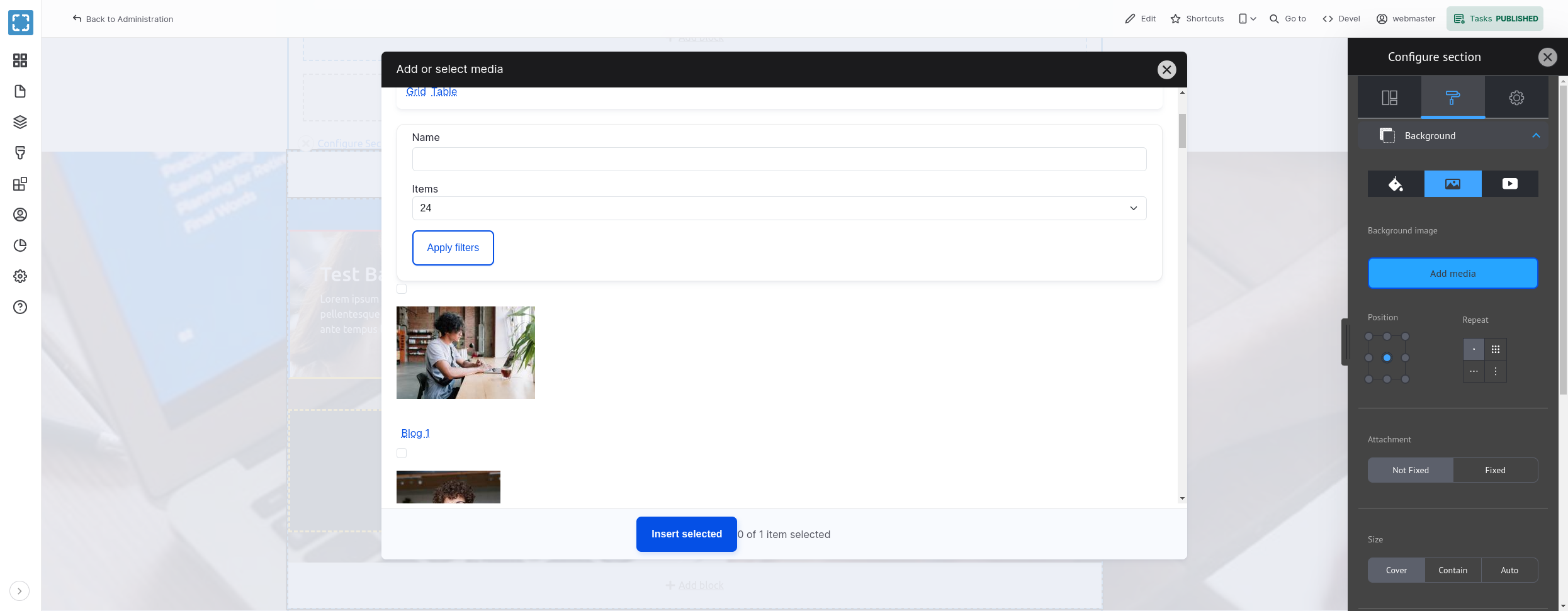Image resolution: width=1568 pixels, height=611 pixels.
Task: Open the dashboard grid icon in left sidebar
Action: tap(20, 60)
